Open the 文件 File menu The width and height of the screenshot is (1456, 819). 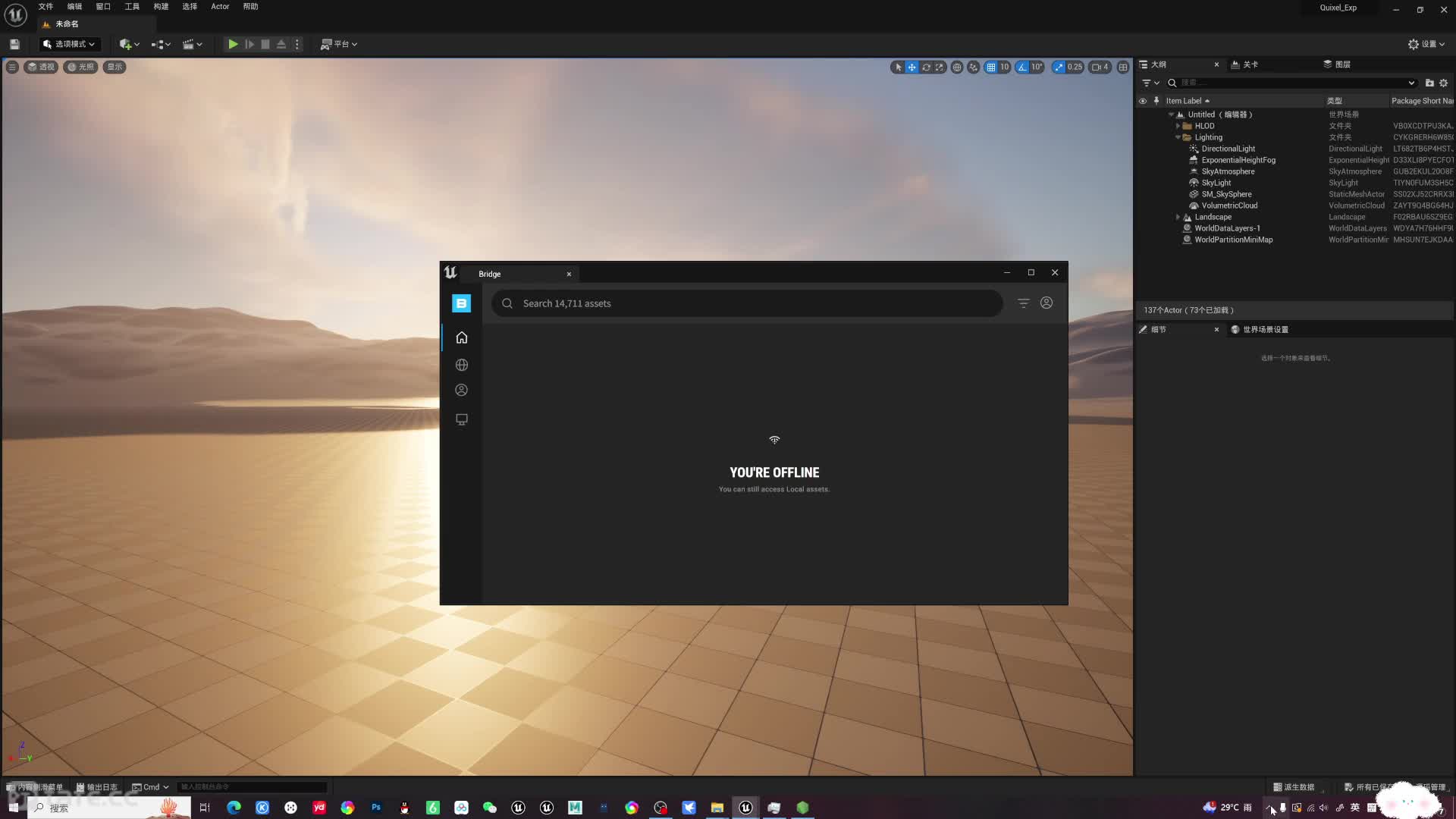45,7
